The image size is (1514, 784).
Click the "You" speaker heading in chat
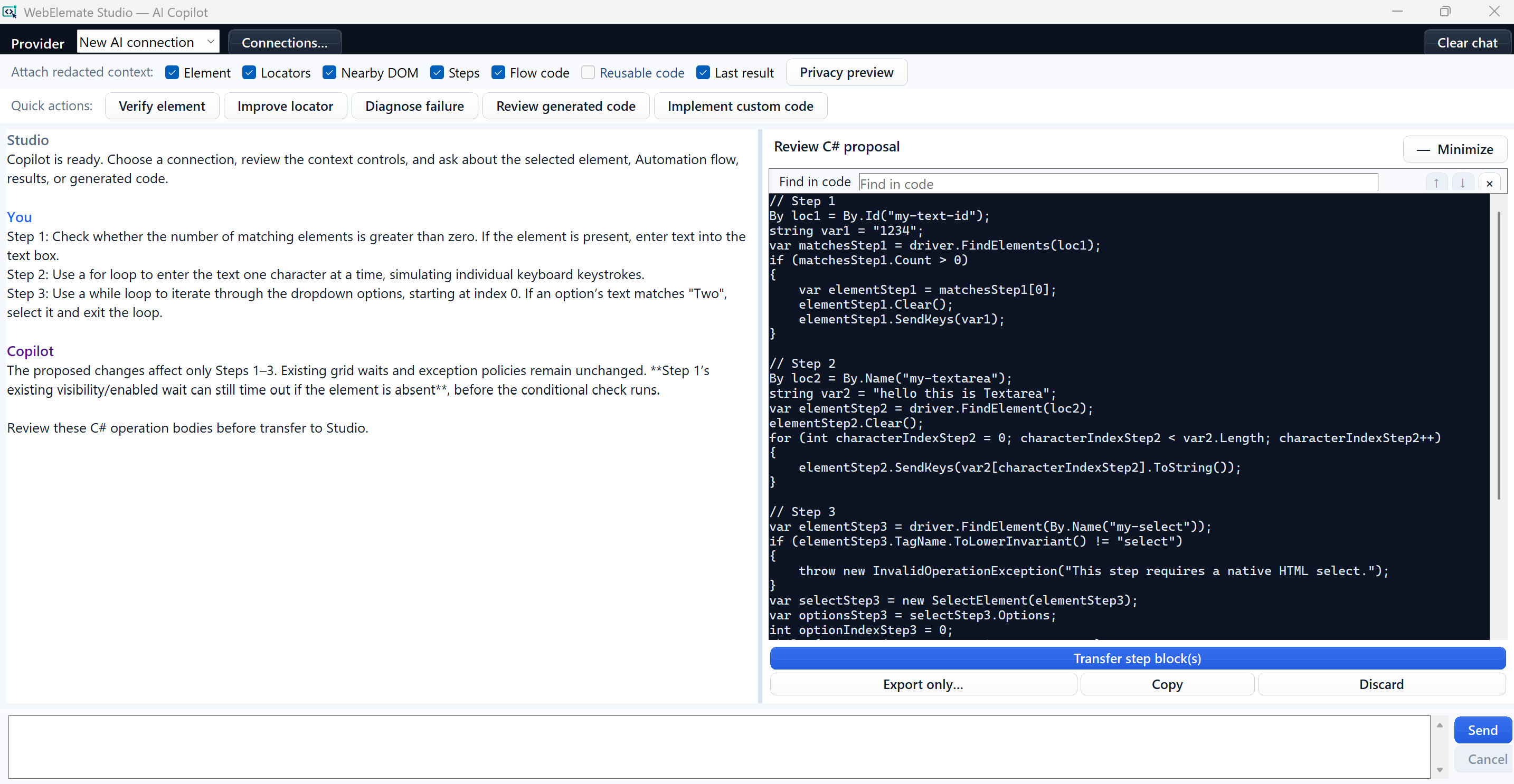click(x=20, y=217)
